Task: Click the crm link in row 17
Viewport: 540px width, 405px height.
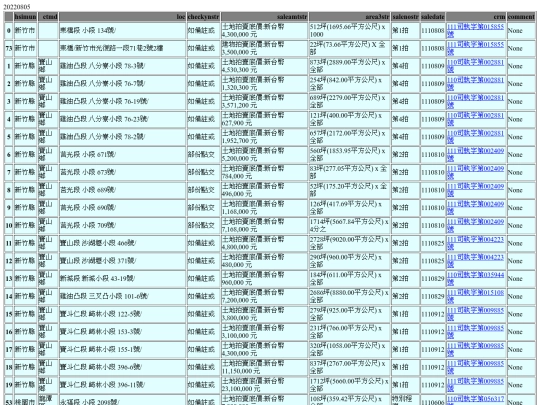Action: [475, 350]
